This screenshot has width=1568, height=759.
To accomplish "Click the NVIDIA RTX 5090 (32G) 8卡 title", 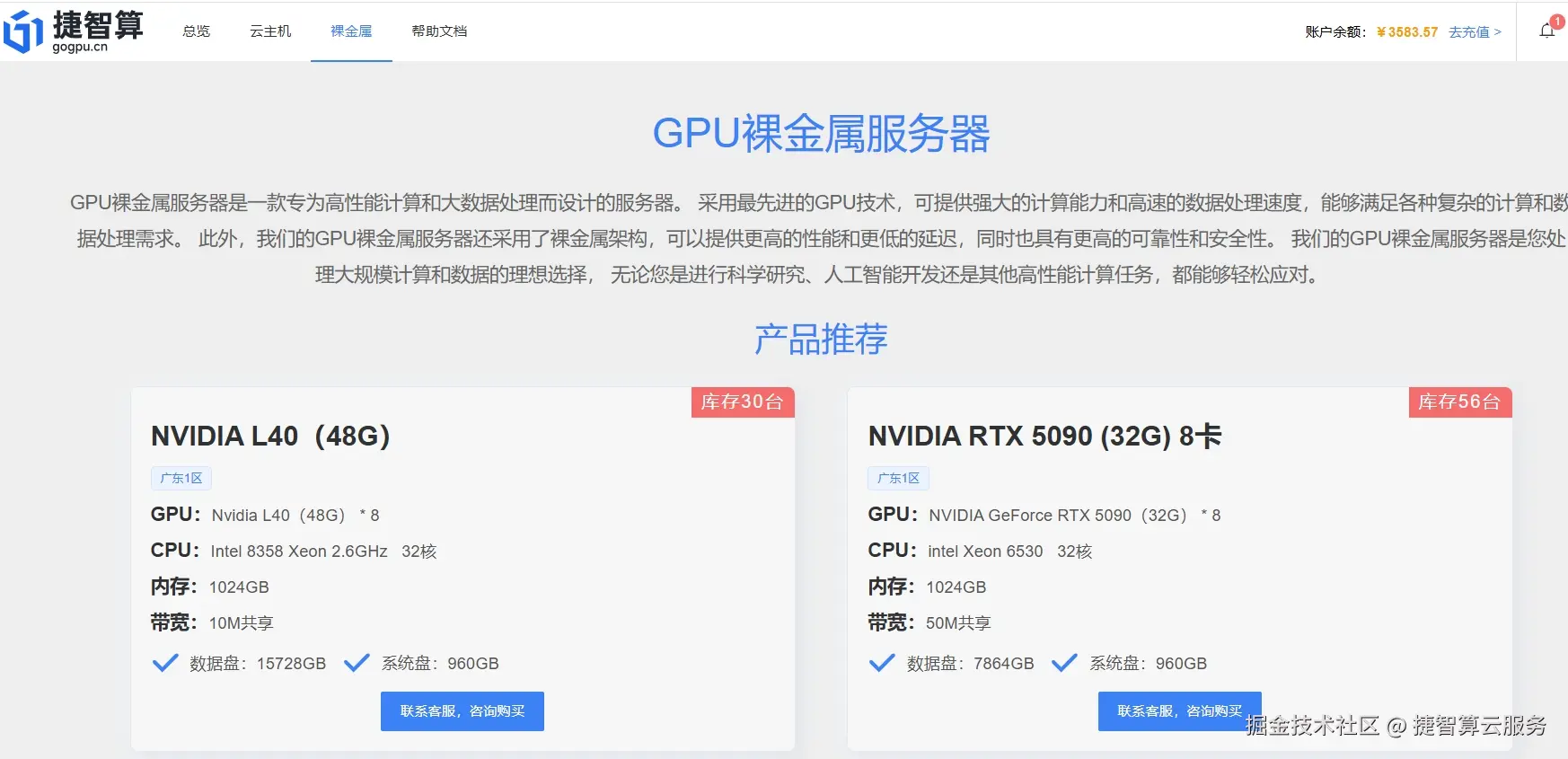I will coord(1045,437).
